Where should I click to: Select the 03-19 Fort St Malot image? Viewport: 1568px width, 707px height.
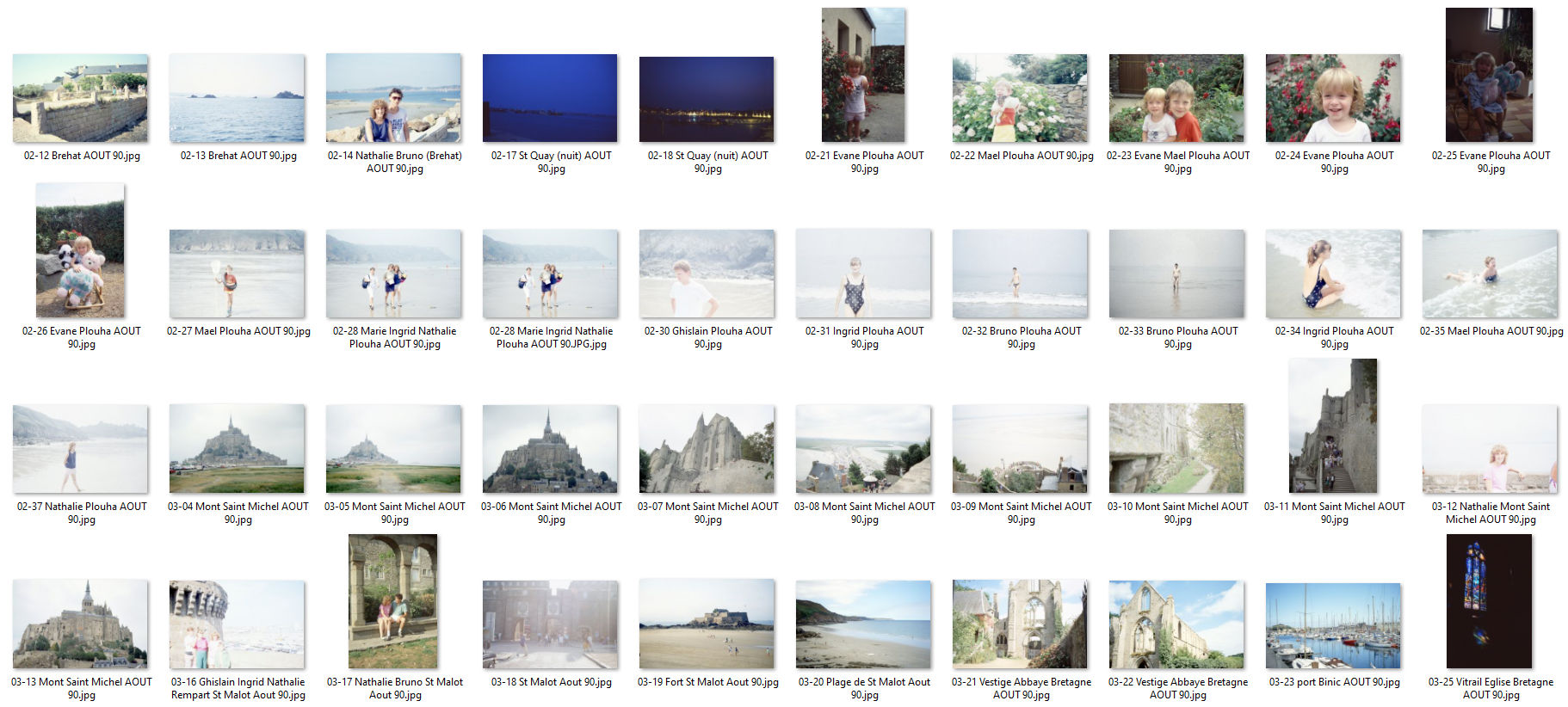(707, 624)
